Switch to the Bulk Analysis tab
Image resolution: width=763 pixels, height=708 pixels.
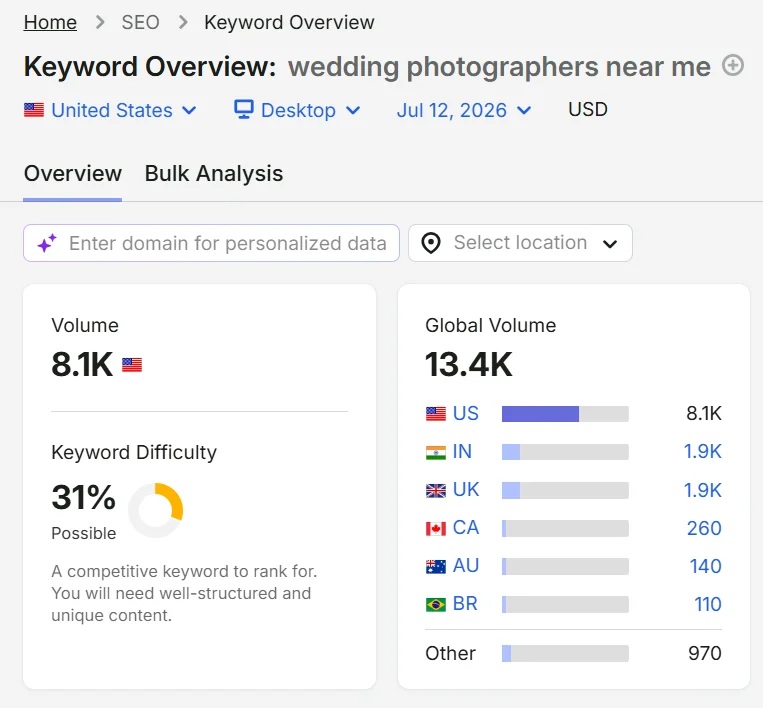214,174
